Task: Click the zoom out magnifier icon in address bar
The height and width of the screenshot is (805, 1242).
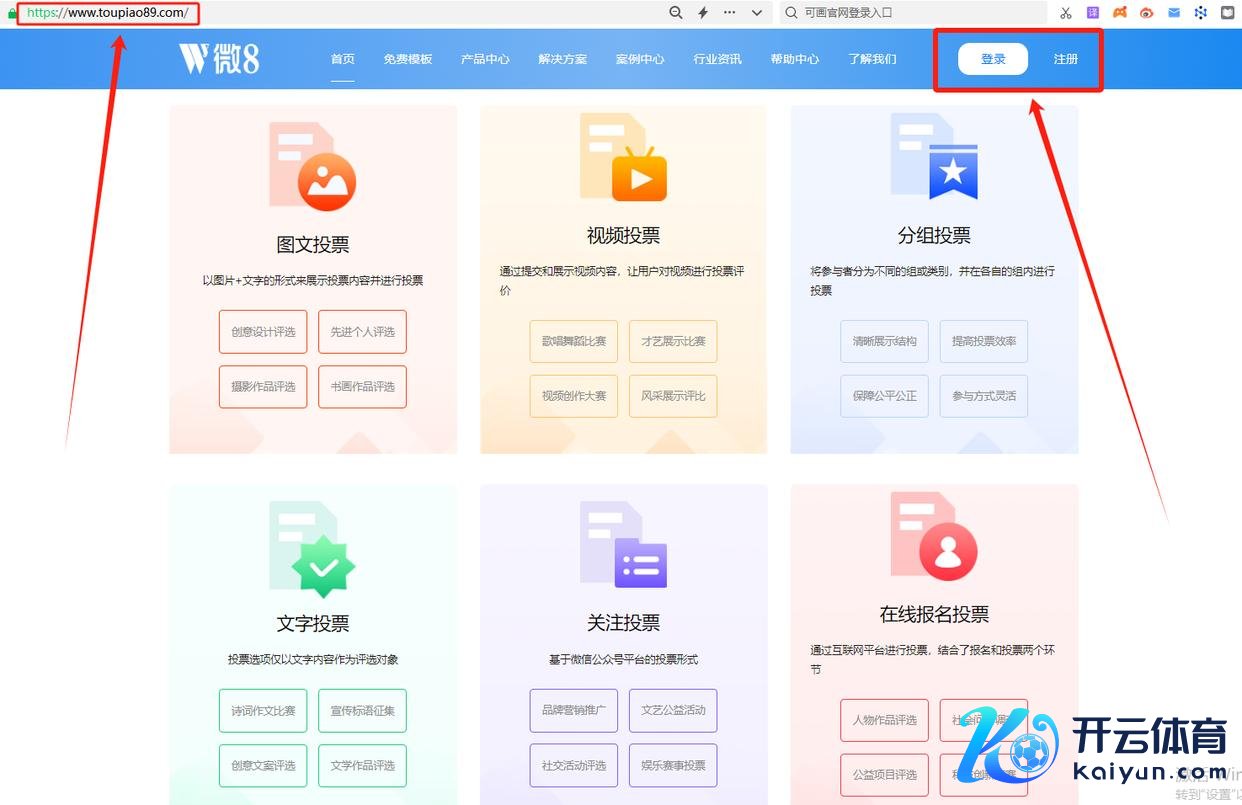Action: tap(676, 13)
